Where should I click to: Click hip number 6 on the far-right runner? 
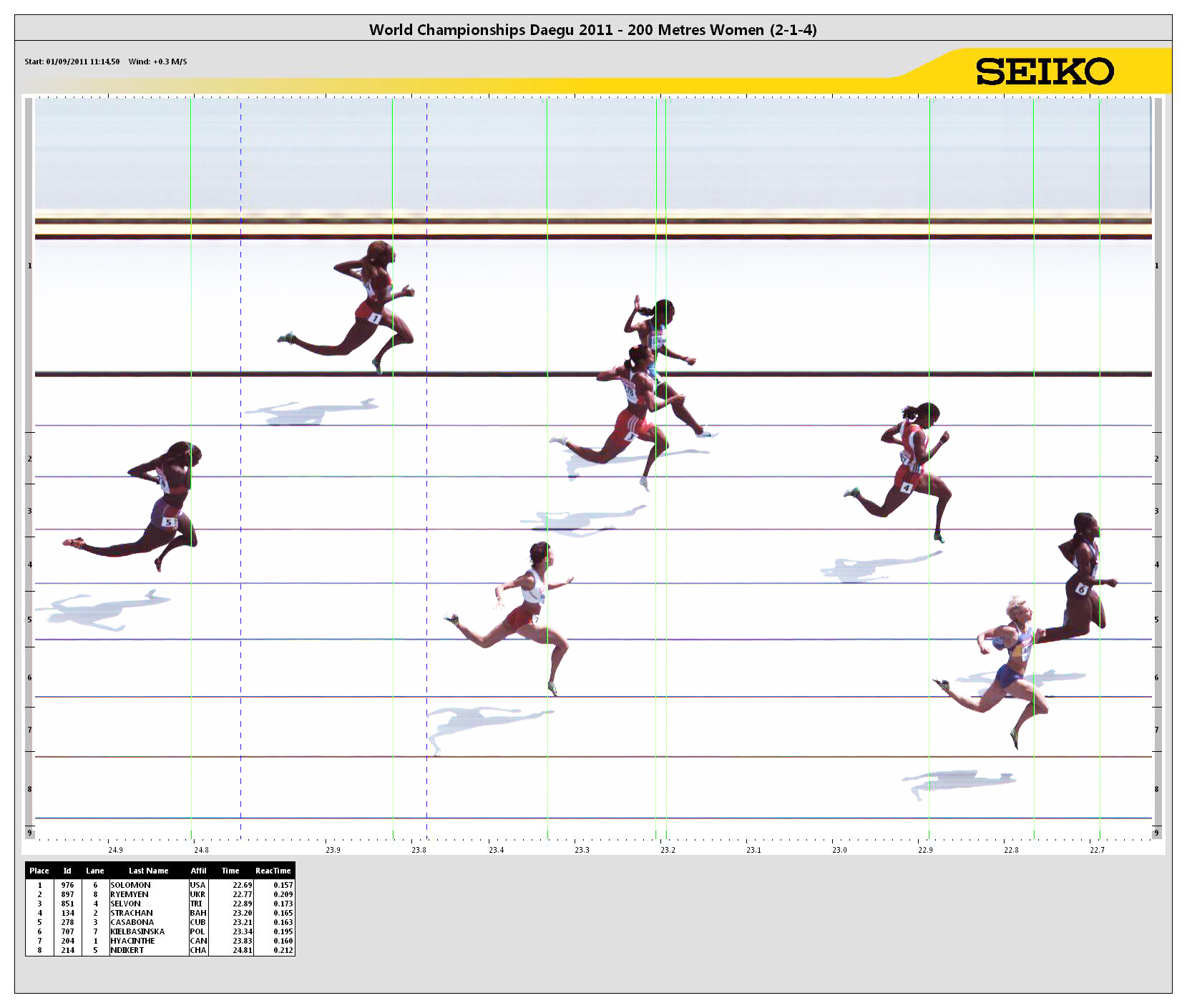click(1082, 589)
